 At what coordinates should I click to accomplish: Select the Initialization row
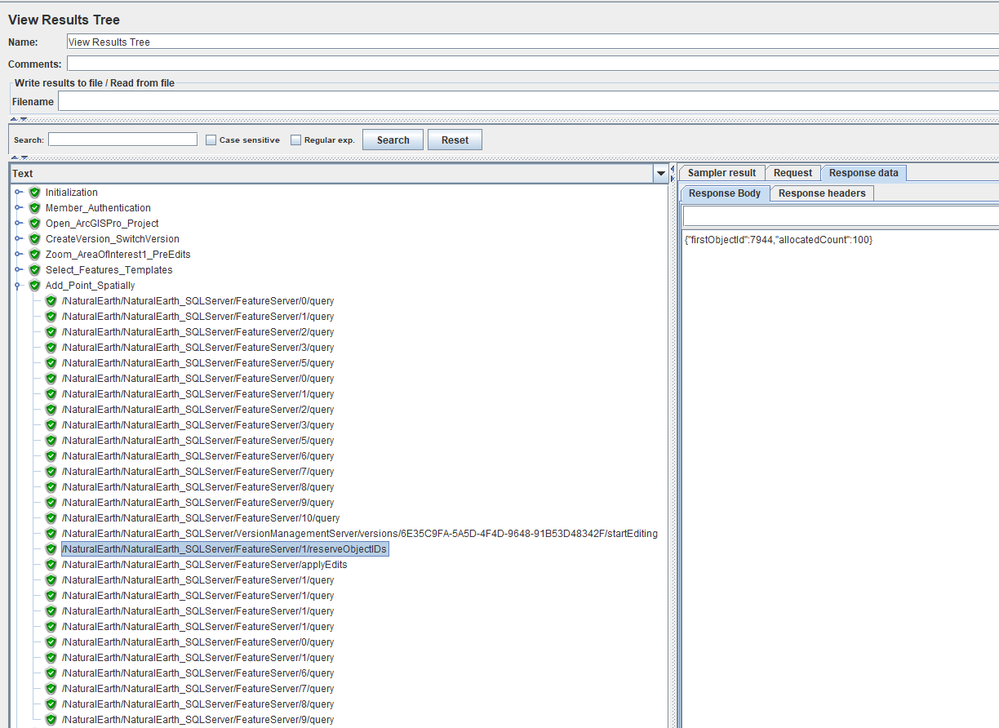71,192
